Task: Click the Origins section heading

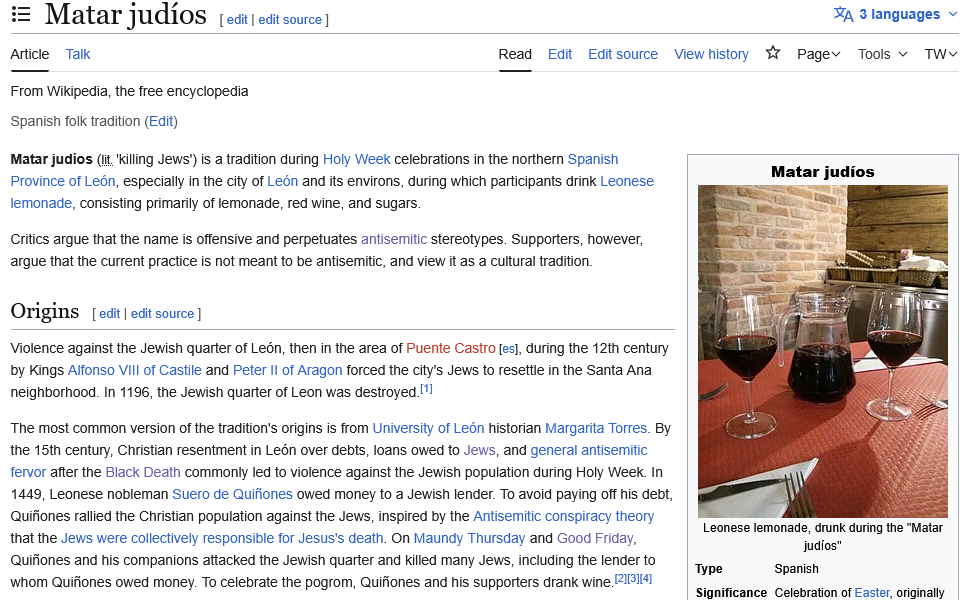Action: (45, 311)
